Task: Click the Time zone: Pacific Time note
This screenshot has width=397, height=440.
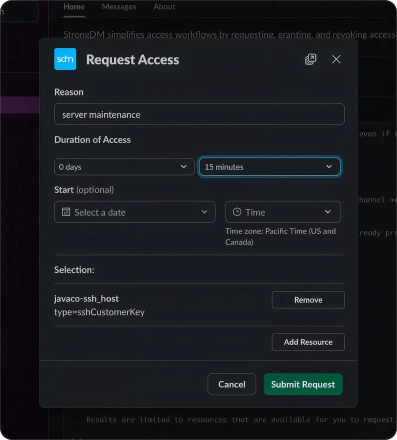Action: [x=281, y=237]
